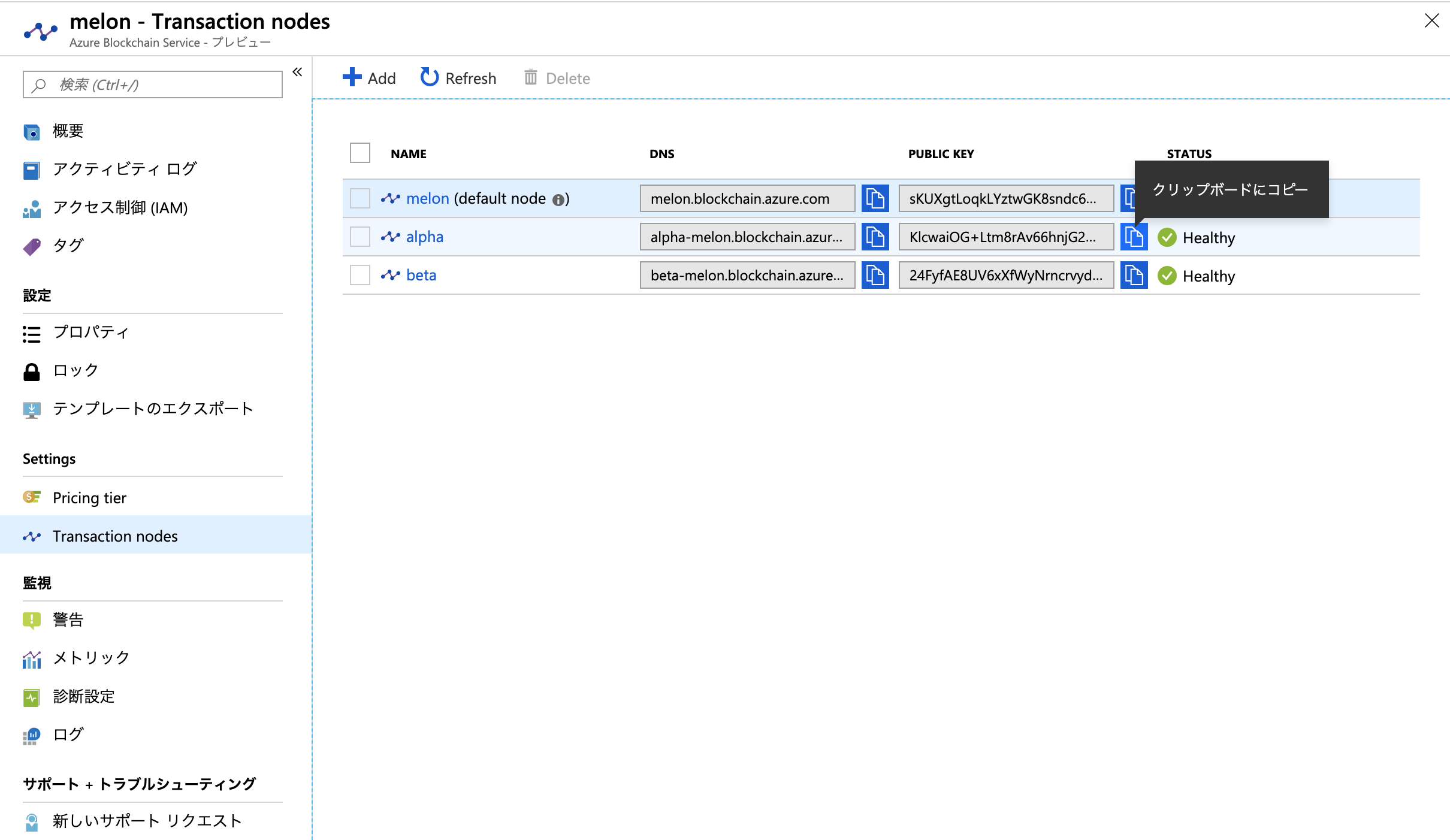Image resolution: width=1450 pixels, height=840 pixels.
Task: Click alpha row Healthy status
Action: (1197, 238)
